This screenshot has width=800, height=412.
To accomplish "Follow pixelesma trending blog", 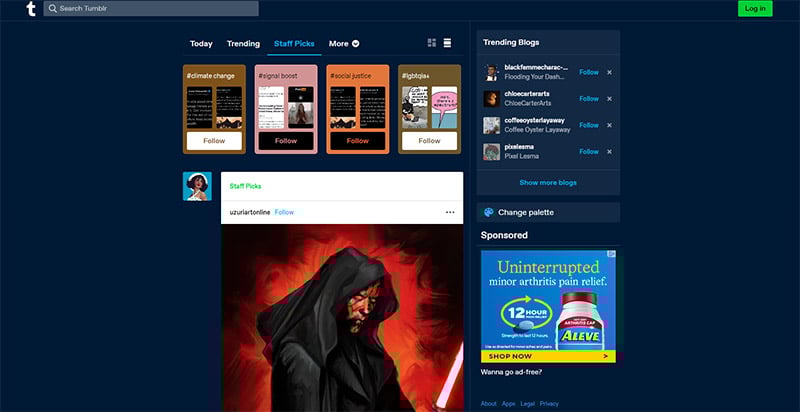I will click(x=589, y=152).
